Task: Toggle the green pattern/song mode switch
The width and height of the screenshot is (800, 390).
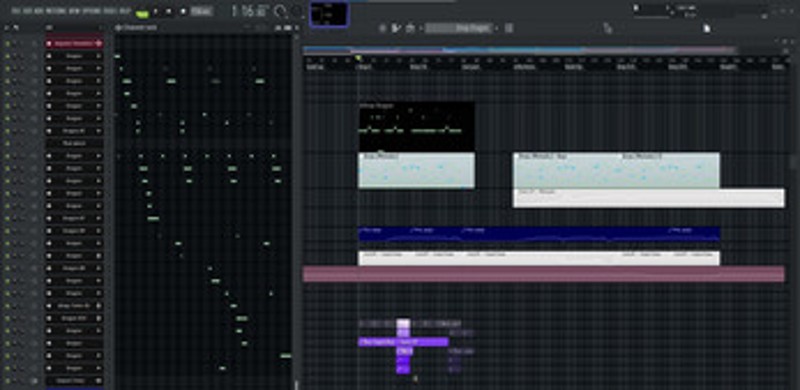Action: point(142,13)
